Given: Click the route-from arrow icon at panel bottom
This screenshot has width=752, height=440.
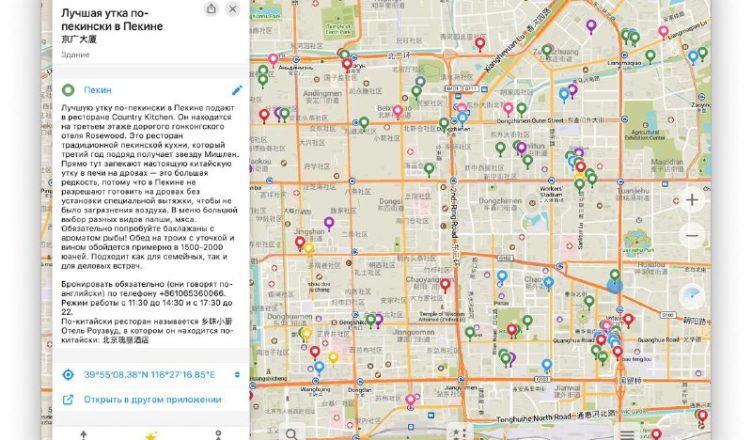Looking at the screenshot, I should pyautogui.click(x=82, y=435).
